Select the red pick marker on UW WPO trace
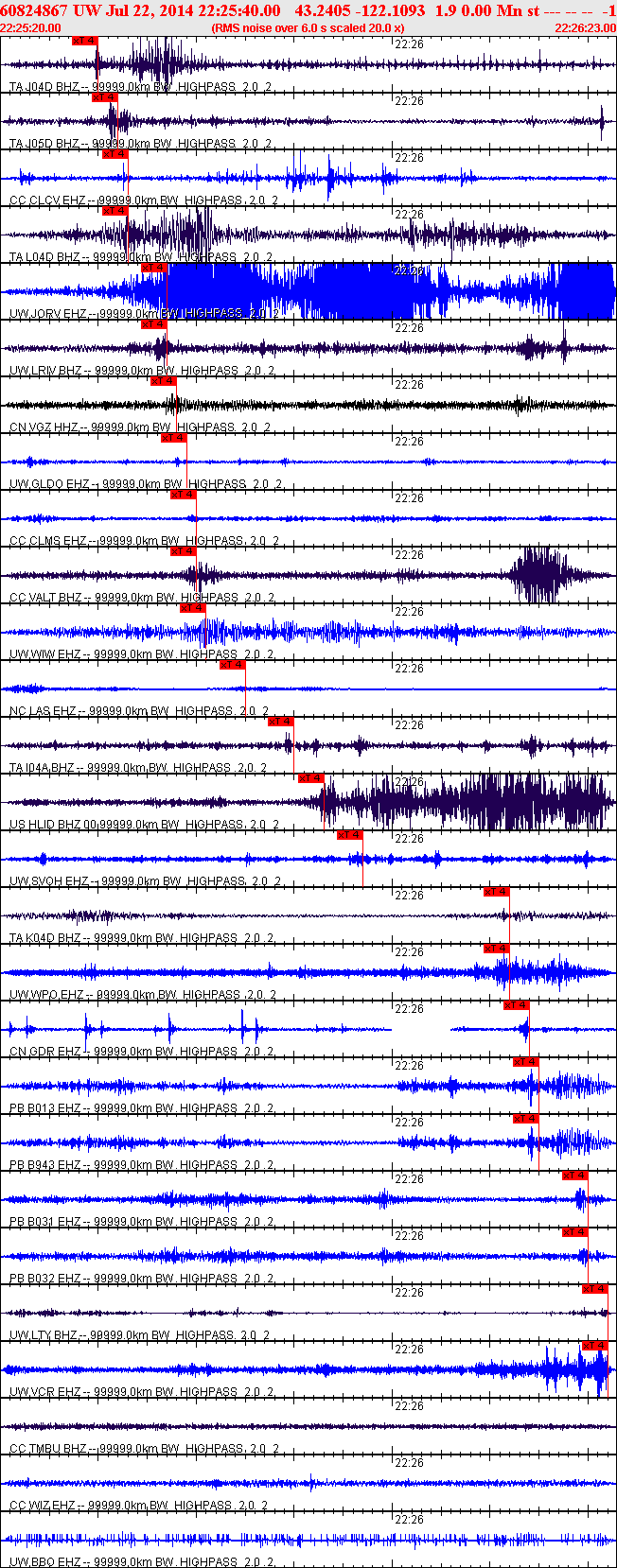The image size is (617, 1568). (x=497, y=949)
